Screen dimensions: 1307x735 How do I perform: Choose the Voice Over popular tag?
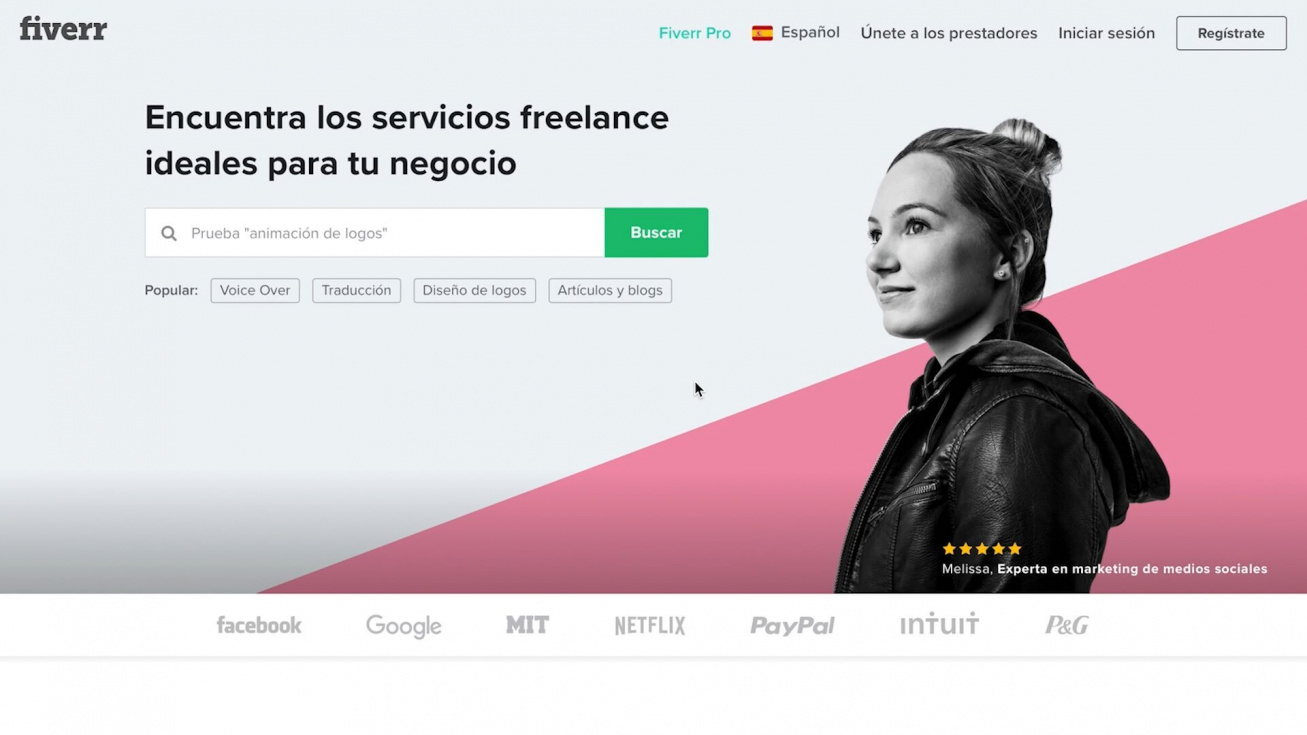(x=255, y=290)
